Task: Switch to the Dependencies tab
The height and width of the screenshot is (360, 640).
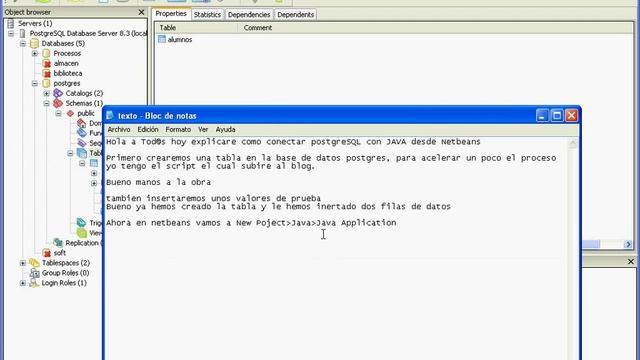Action: click(249, 15)
